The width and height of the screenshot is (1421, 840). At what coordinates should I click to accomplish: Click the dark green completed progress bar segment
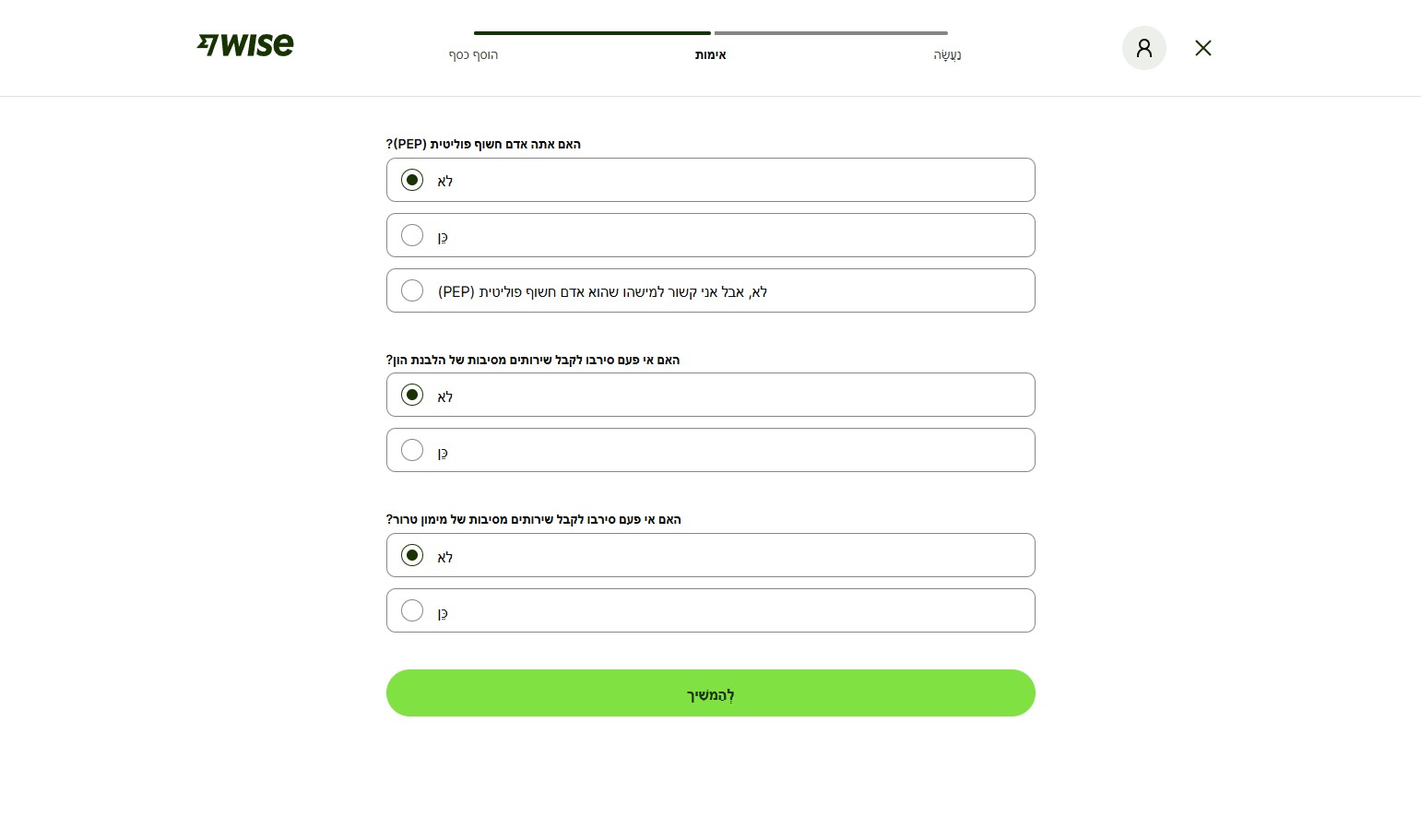592,33
